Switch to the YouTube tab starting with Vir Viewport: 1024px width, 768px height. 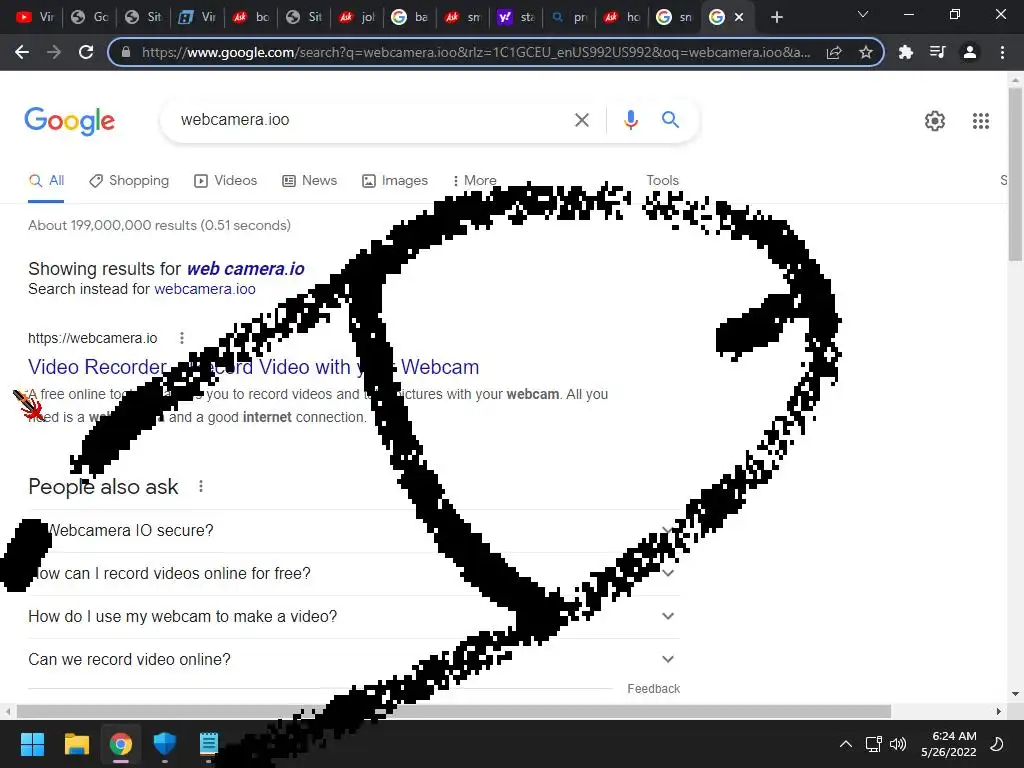click(35, 17)
